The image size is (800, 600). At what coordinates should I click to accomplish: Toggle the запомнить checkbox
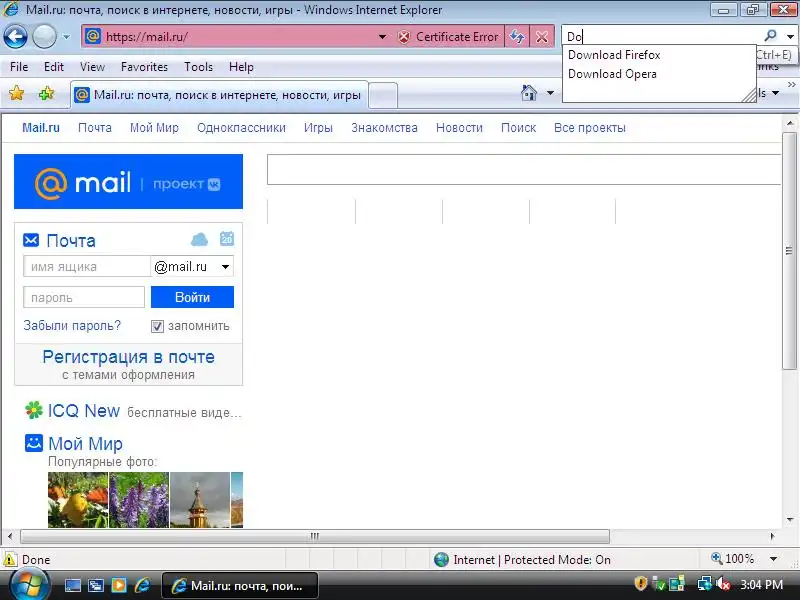coord(157,326)
